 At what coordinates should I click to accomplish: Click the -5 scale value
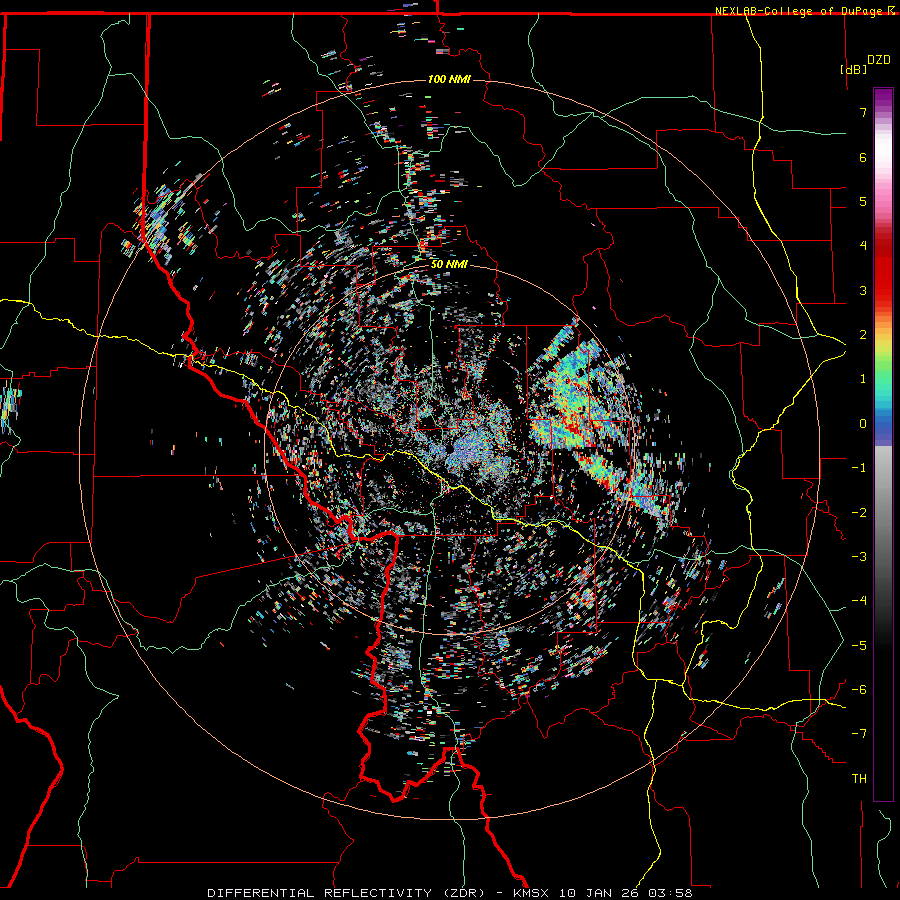tap(859, 646)
